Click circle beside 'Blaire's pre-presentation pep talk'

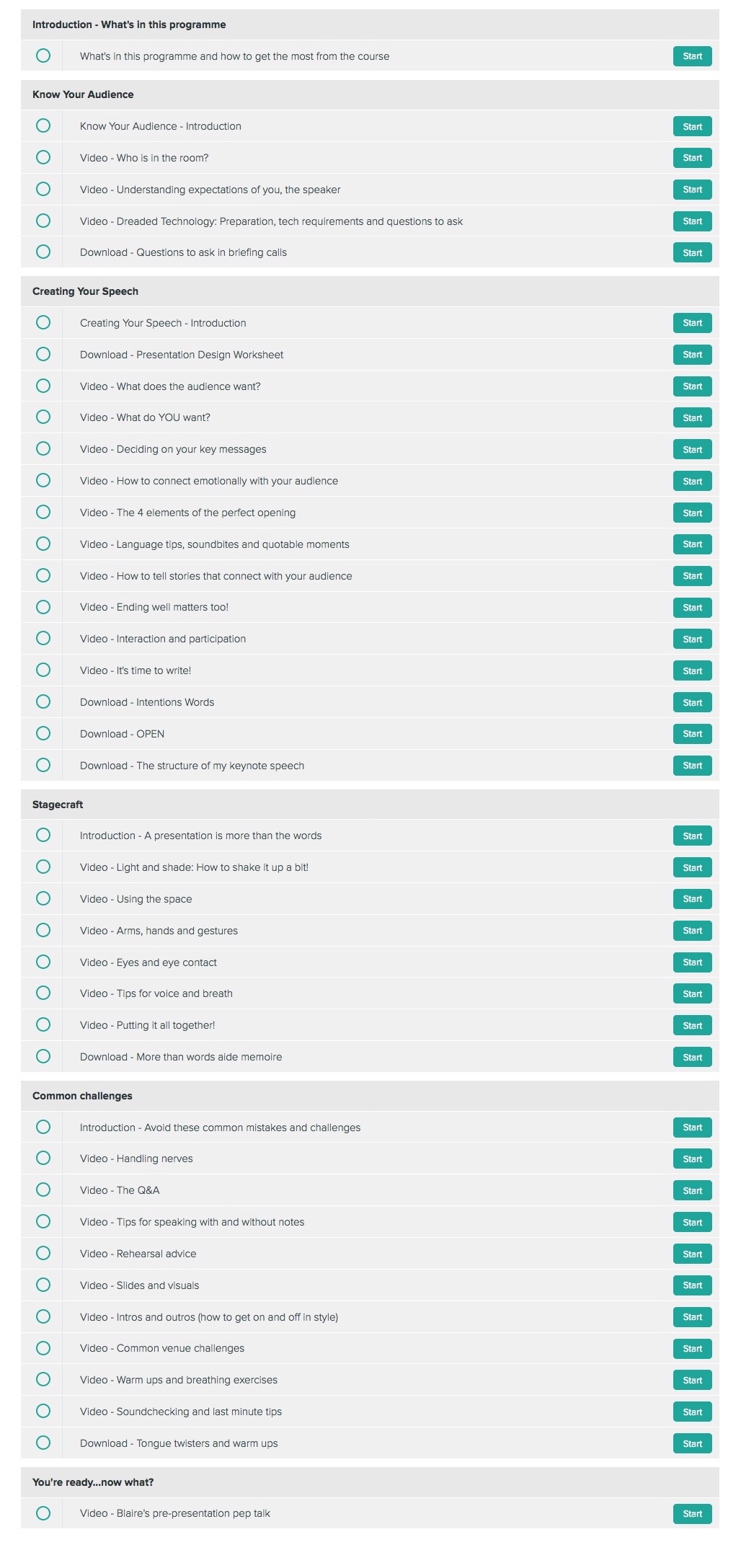43,1513
